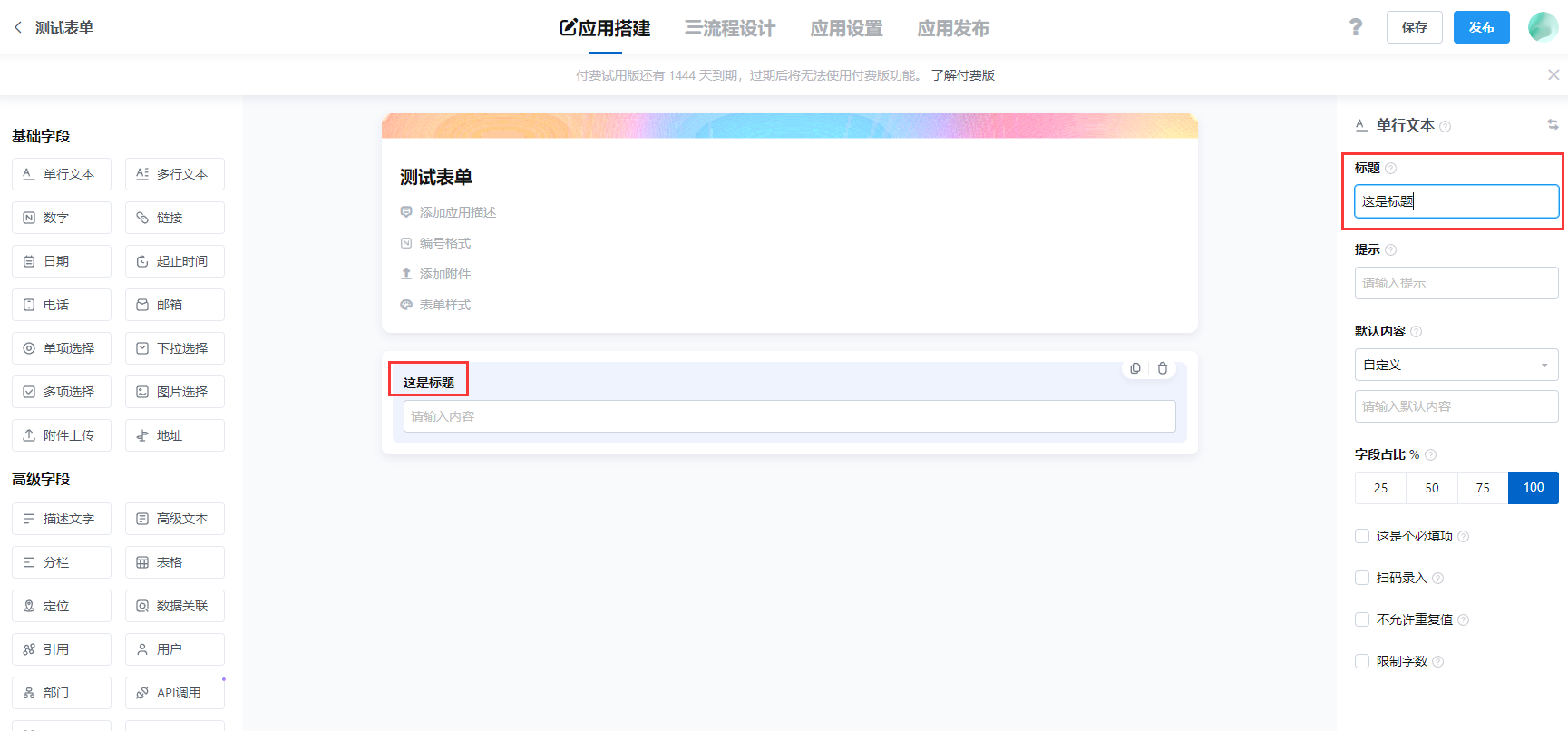Close the trial notice banner
The width and height of the screenshot is (1568, 731).
(1553, 75)
